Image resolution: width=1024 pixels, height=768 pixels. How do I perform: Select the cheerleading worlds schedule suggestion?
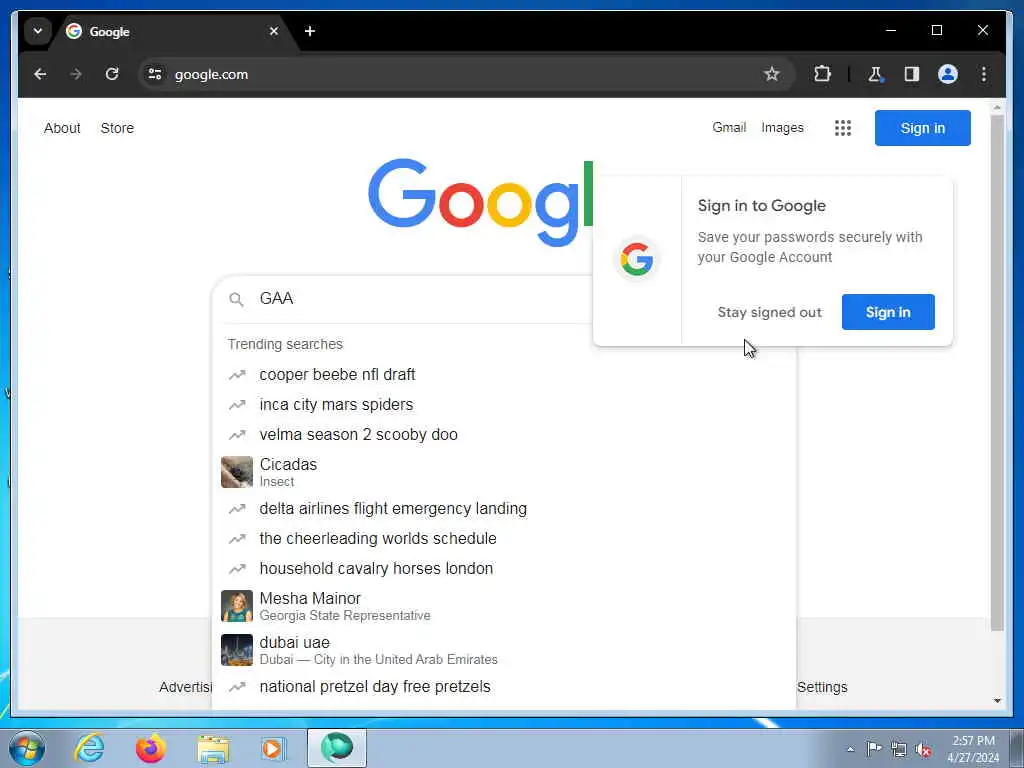click(x=504, y=539)
